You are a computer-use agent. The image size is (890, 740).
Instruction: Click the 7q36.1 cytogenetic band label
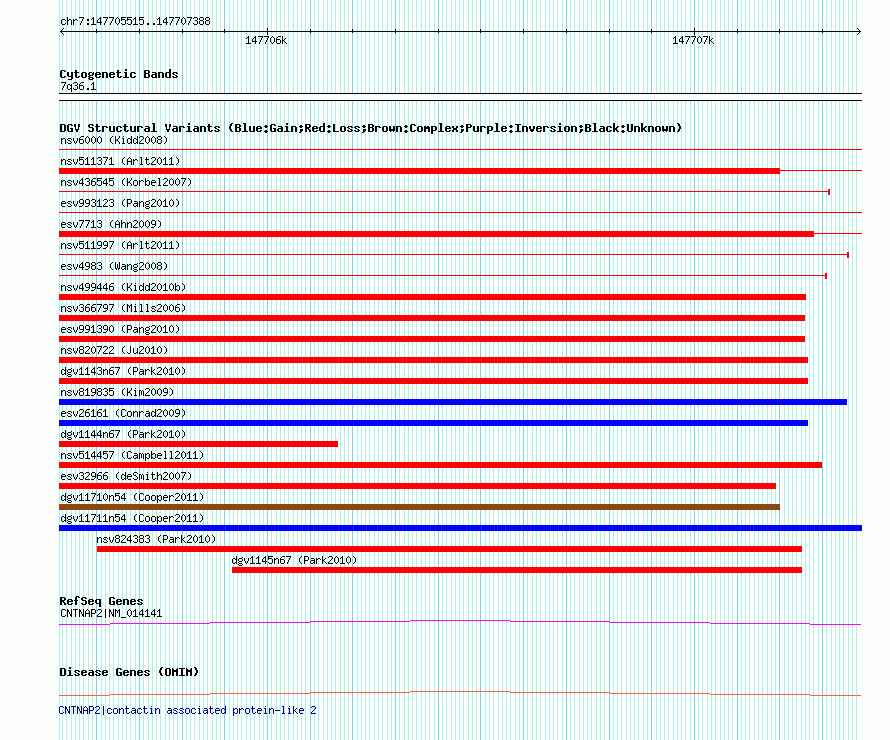click(x=78, y=86)
